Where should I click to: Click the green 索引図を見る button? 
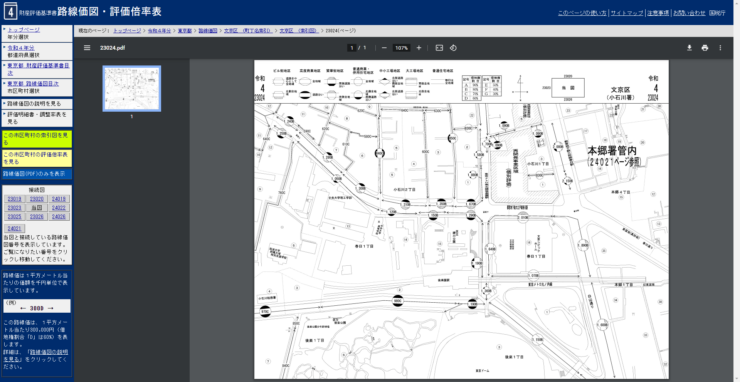point(37,139)
